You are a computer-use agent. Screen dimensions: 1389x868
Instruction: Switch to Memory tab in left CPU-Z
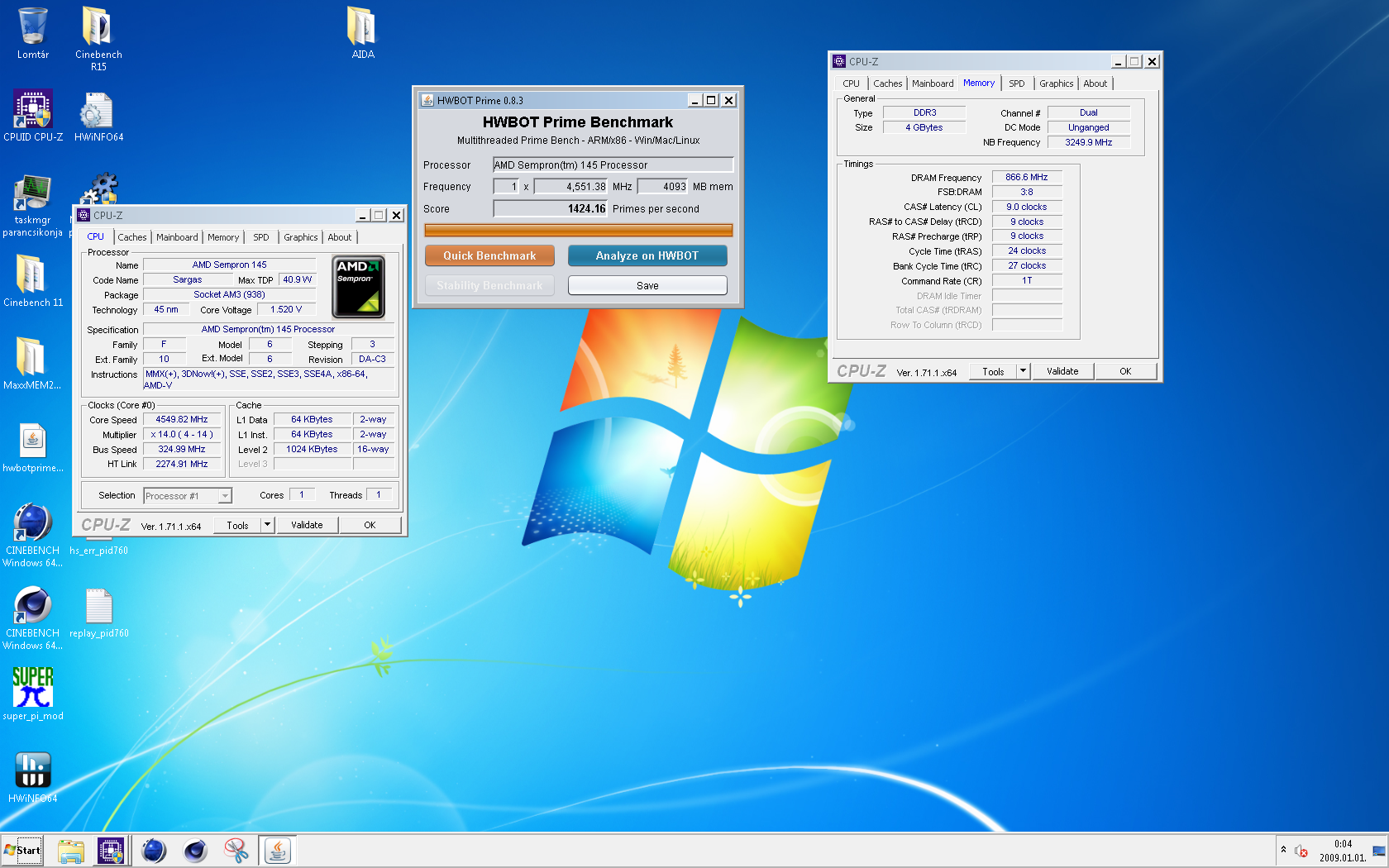pyautogui.click(x=223, y=237)
